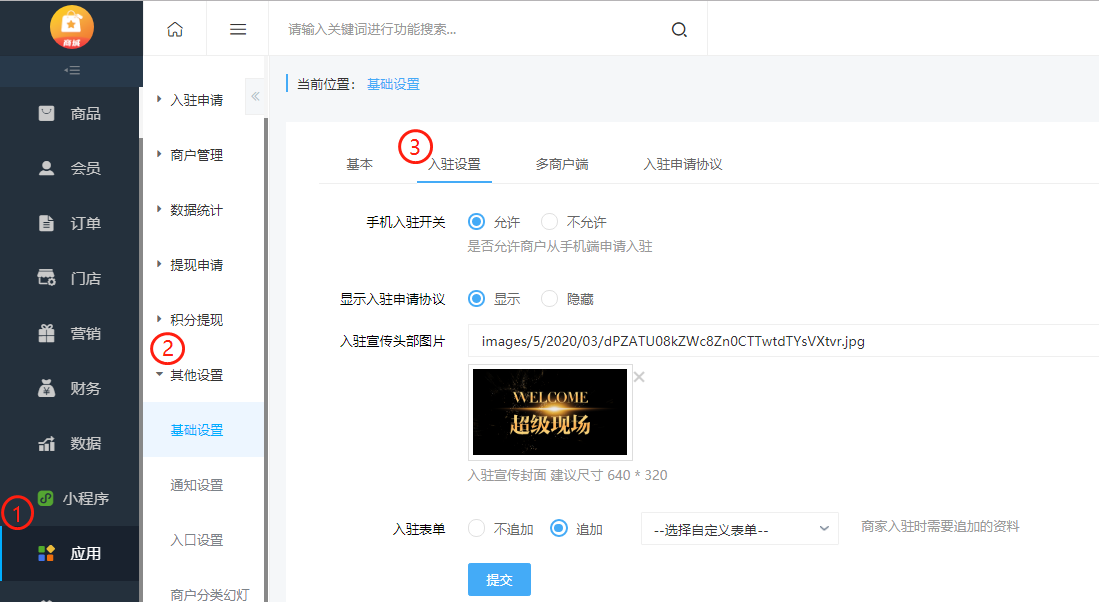Open the 小程序 green icon

pyautogui.click(x=46, y=498)
